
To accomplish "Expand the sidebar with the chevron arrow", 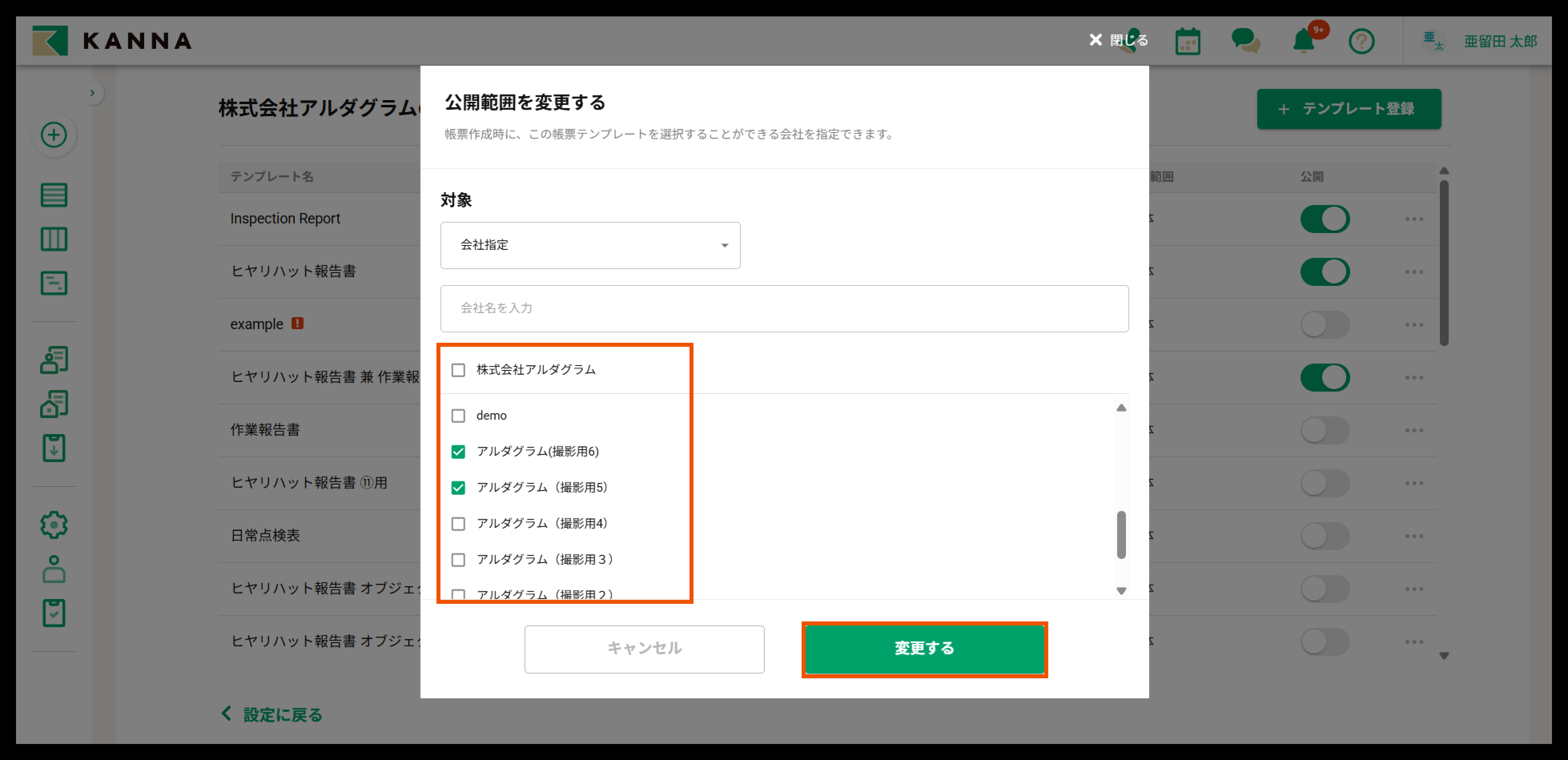I will 92,93.
